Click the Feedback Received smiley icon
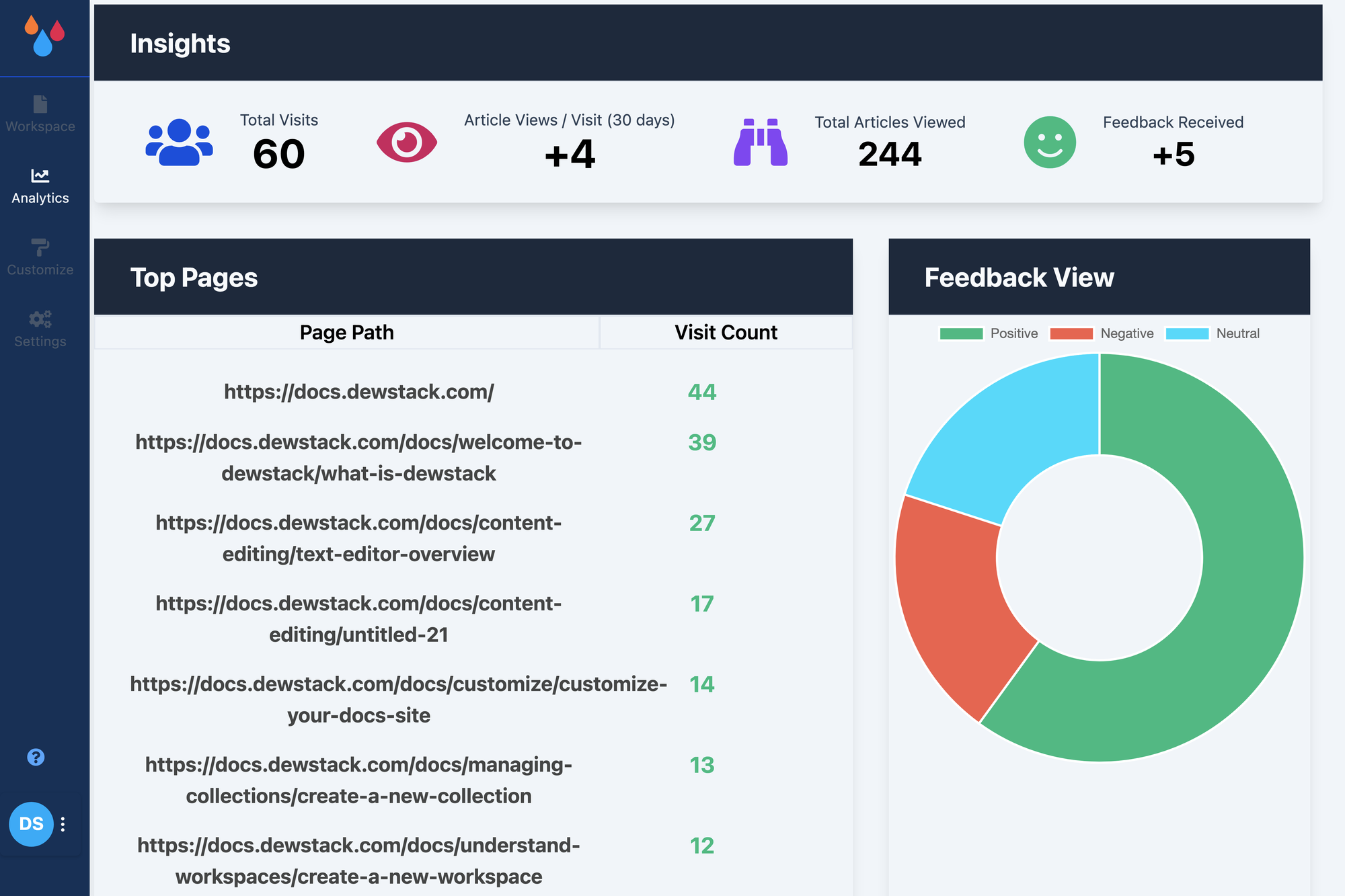1345x896 pixels. pos(1050,142)
